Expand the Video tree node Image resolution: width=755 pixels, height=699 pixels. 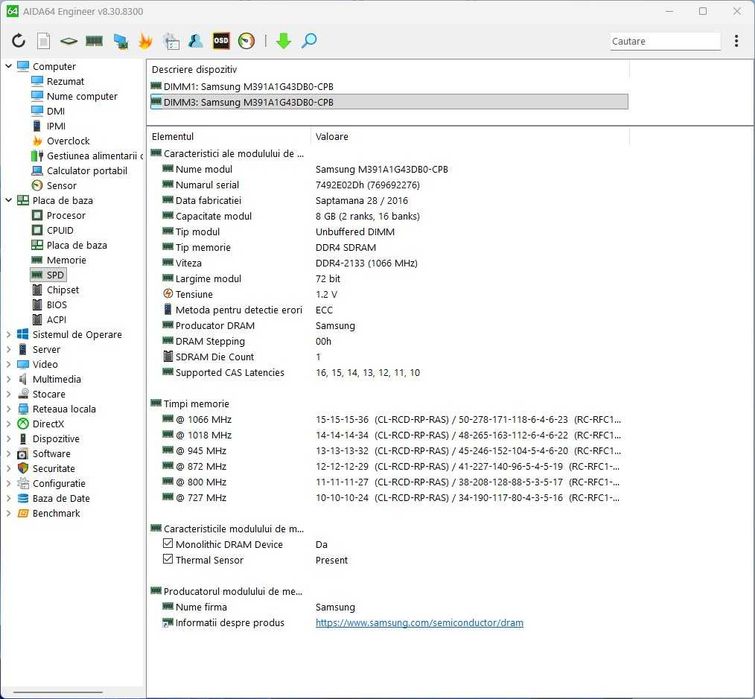click(x=8, y=364)
